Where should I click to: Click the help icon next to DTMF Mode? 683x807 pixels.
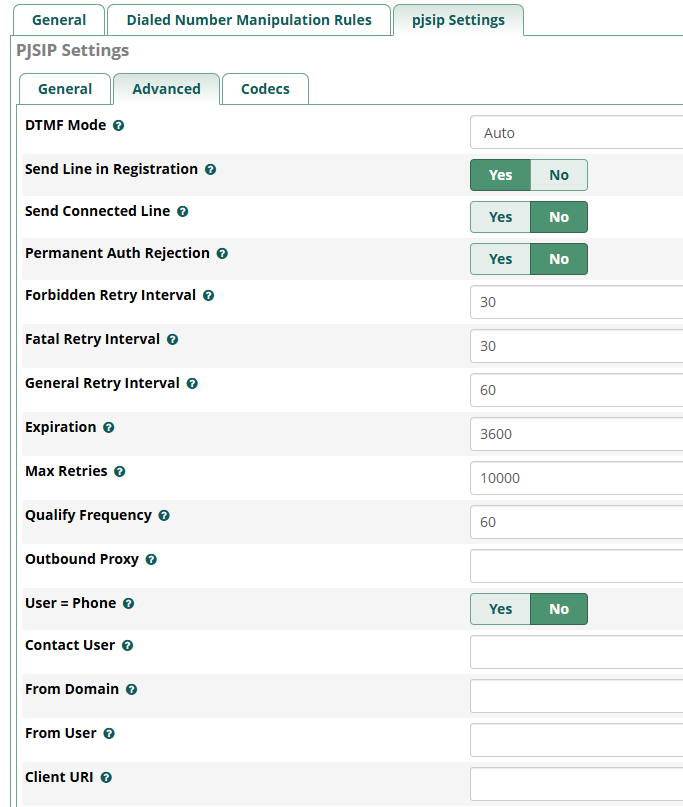pos(119,126)
